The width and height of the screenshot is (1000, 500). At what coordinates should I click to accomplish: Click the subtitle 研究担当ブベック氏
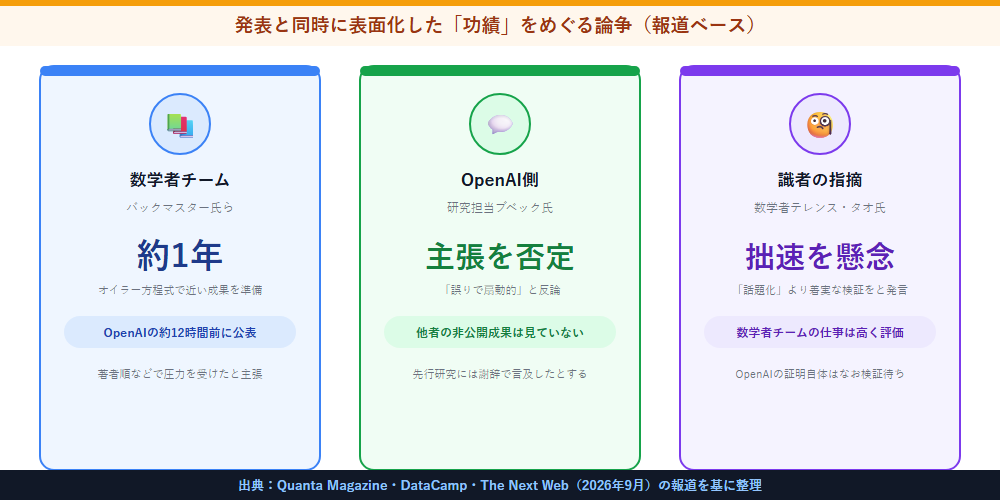tap(500, 208)
